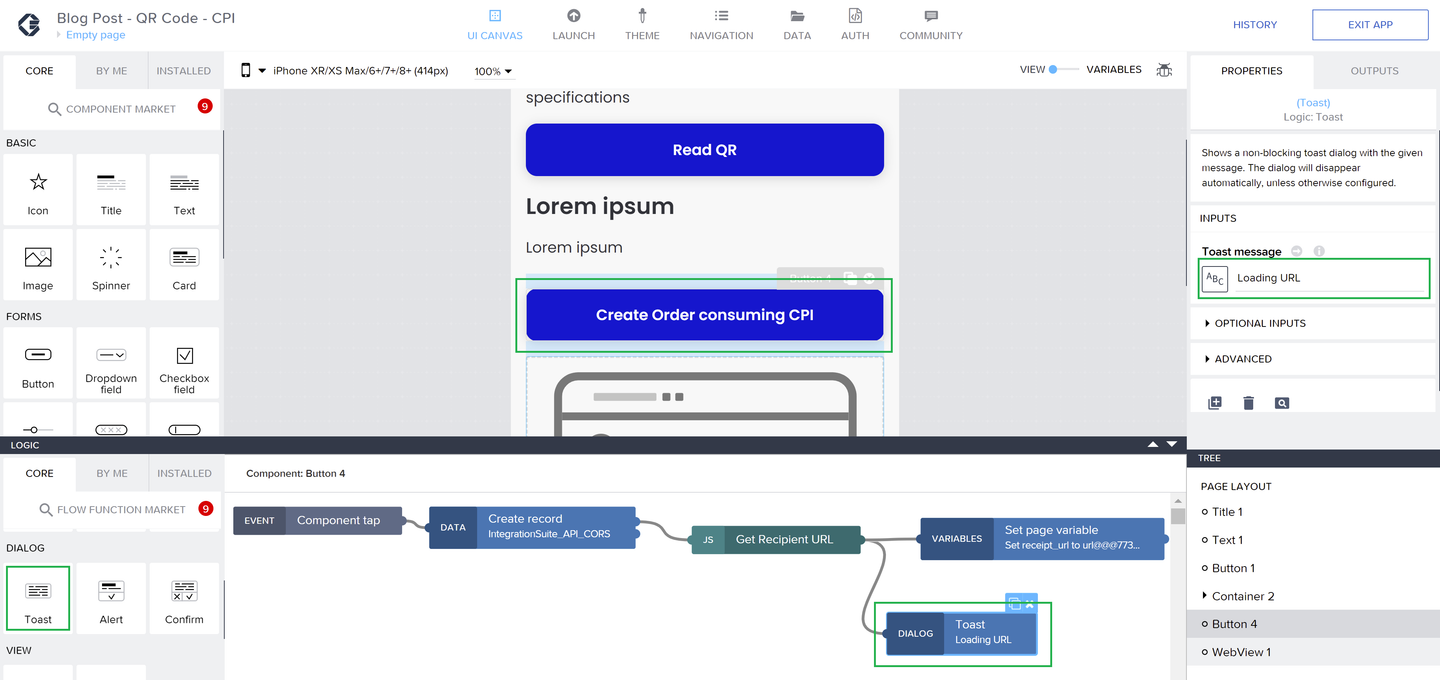The height and width of the screenshot is (680, 1440).
Task: Click the arrow icon next to Toast message
Action: [1297, 251]
